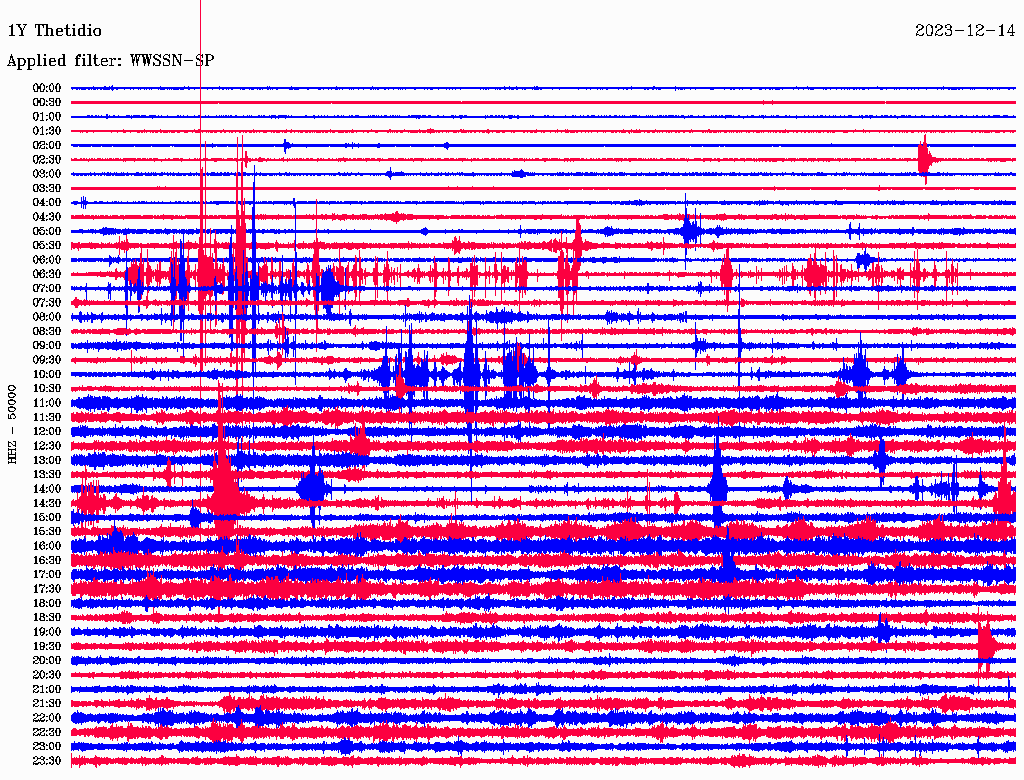Select the 03:30 time label
This screenshot has width=1024, height=780.
(47, 189)
